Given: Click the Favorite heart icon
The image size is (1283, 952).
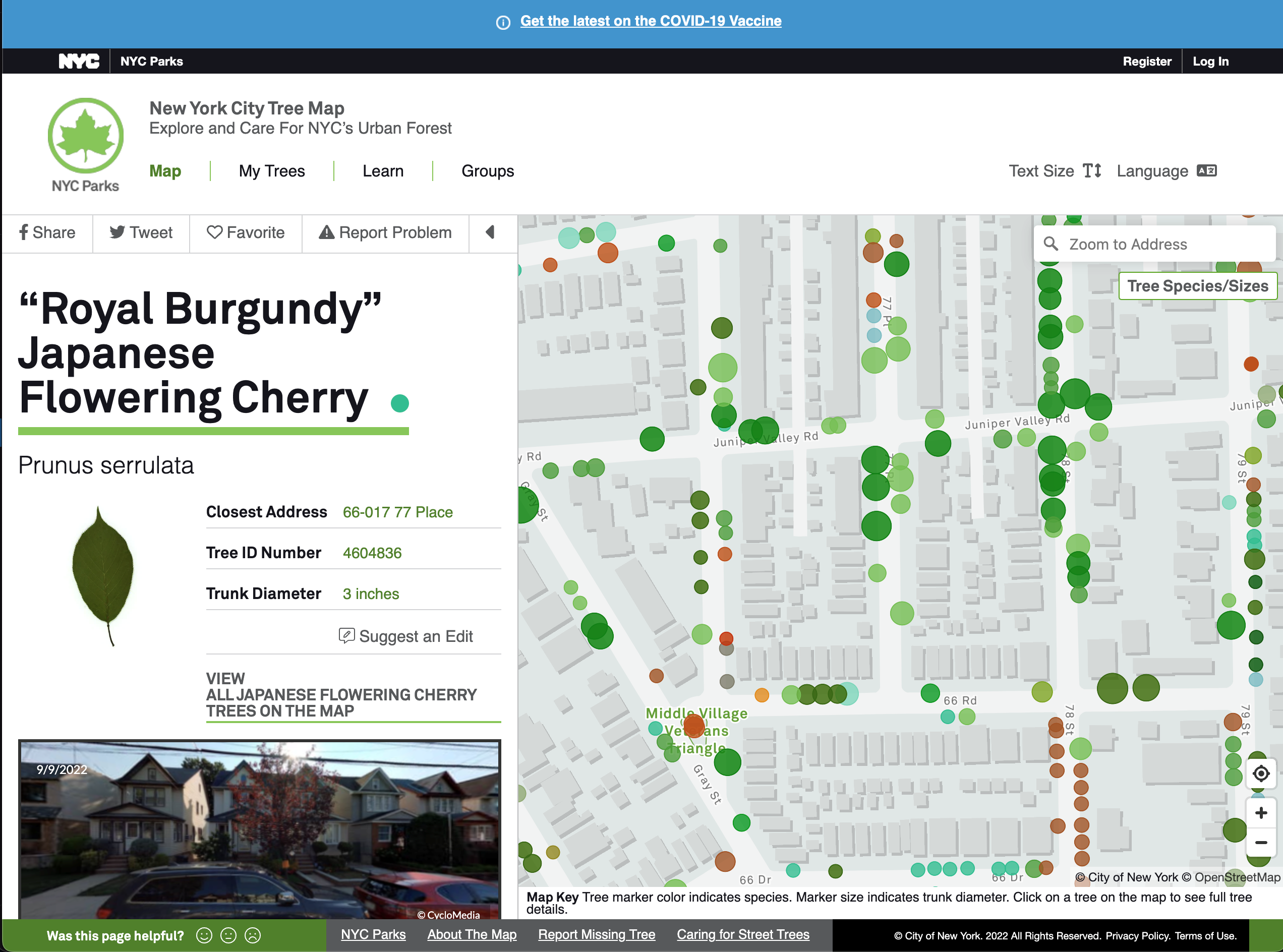Looking at the screenshot, I should pos(214,232).
